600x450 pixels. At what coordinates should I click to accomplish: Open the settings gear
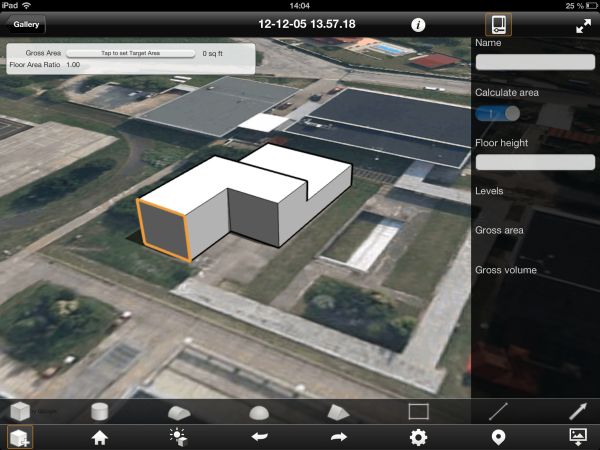(x=418, y=437)
